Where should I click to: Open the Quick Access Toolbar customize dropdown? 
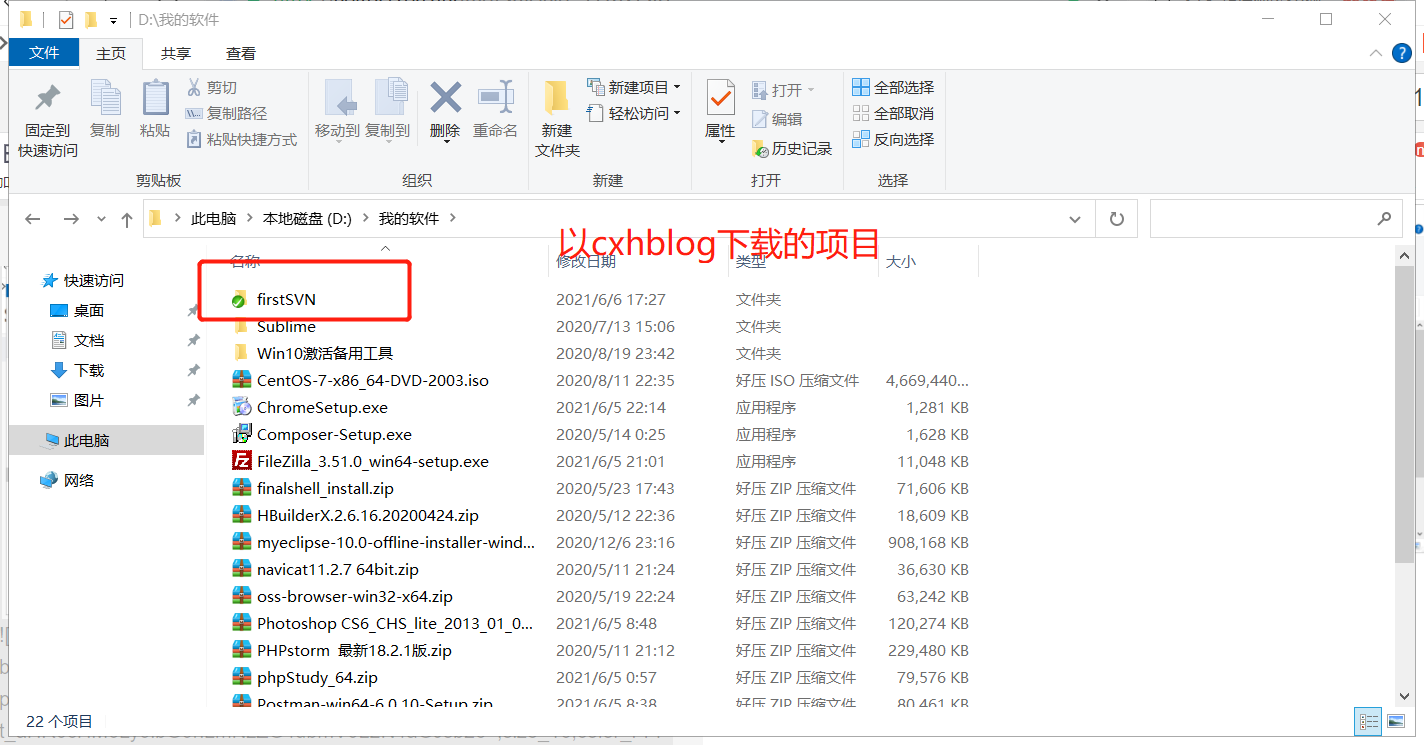pos(113,20)
